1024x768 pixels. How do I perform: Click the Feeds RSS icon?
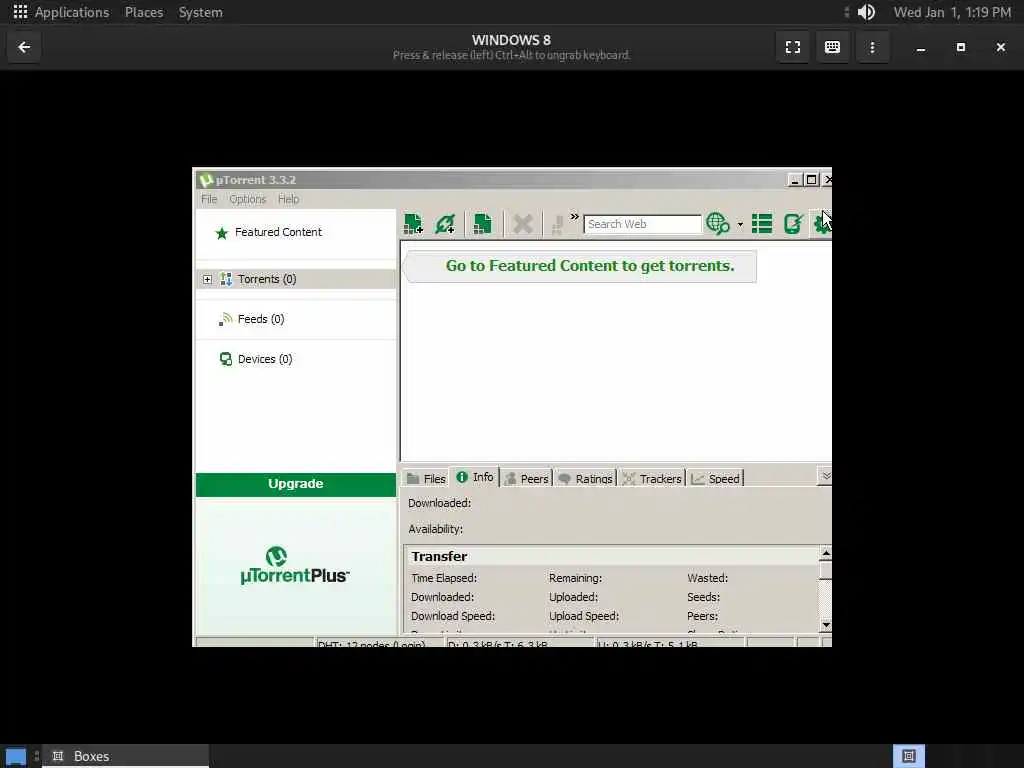click(225, 319)
